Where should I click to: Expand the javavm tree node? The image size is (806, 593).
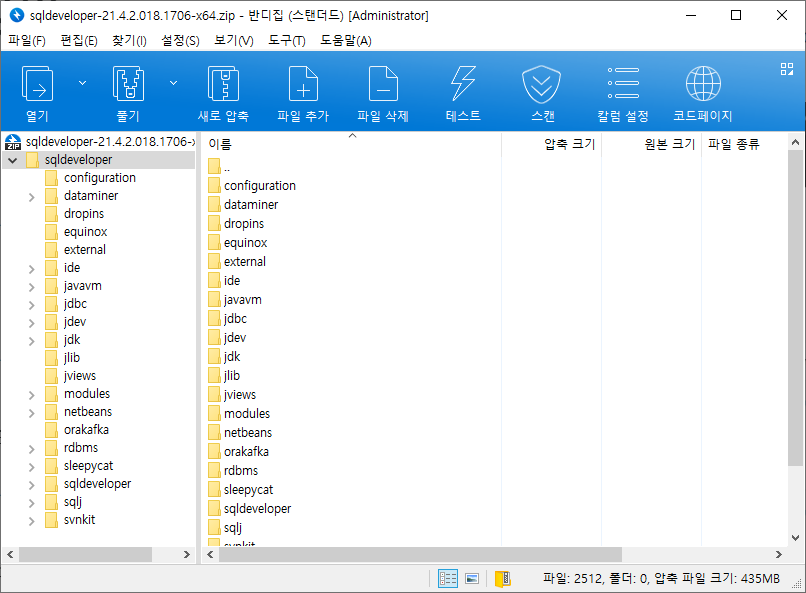coord(31,287)
